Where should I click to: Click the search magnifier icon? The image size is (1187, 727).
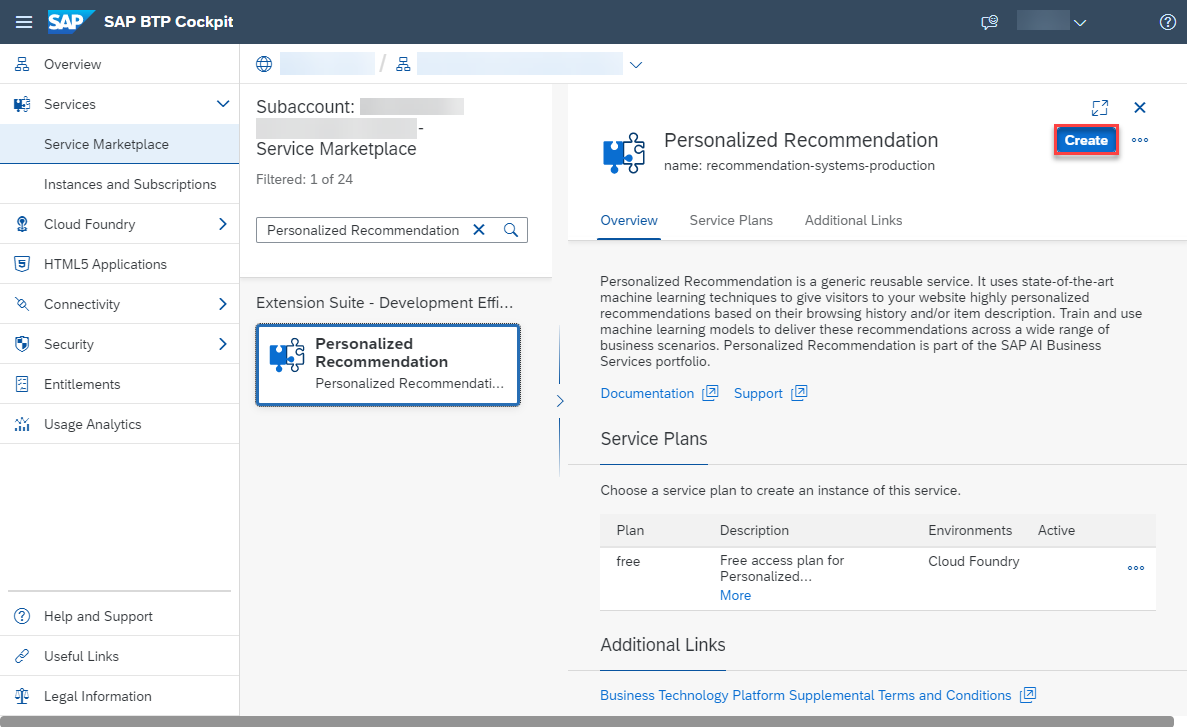tap(511, 229)
